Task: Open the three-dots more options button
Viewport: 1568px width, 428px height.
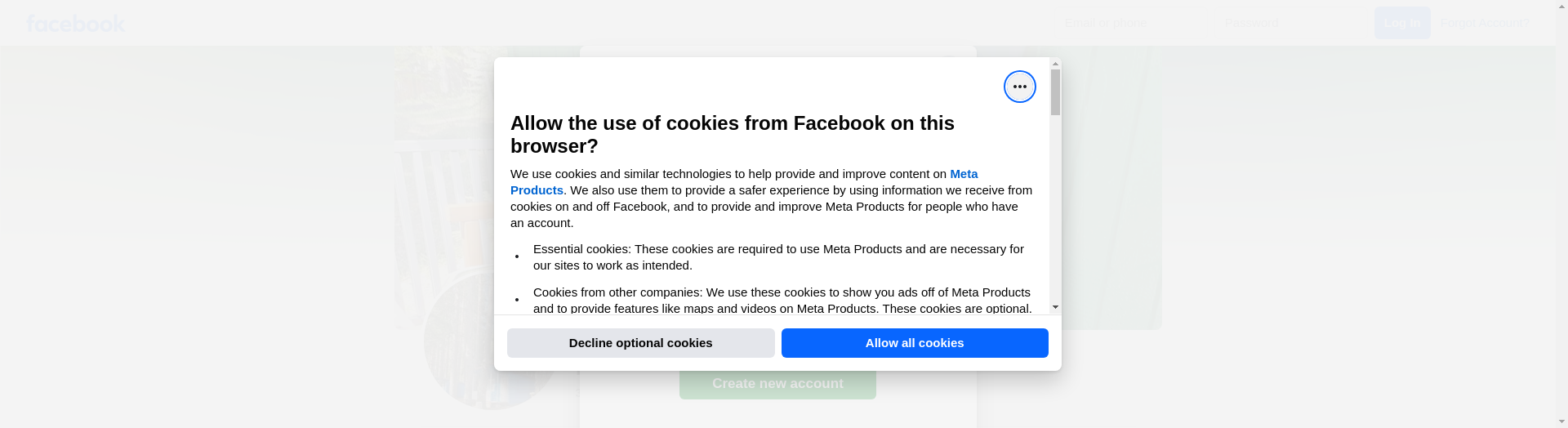Action: [1019, 87]
